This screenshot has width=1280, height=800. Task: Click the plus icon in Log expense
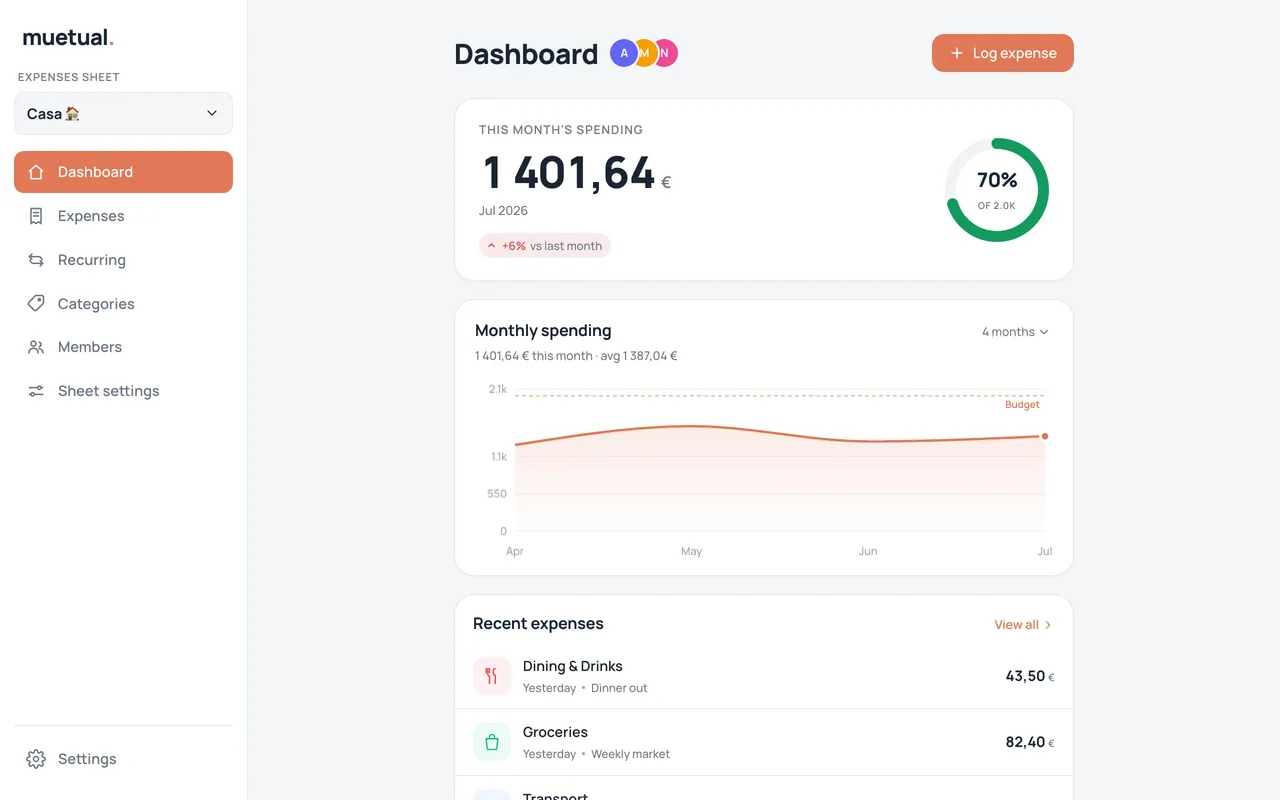957,53
